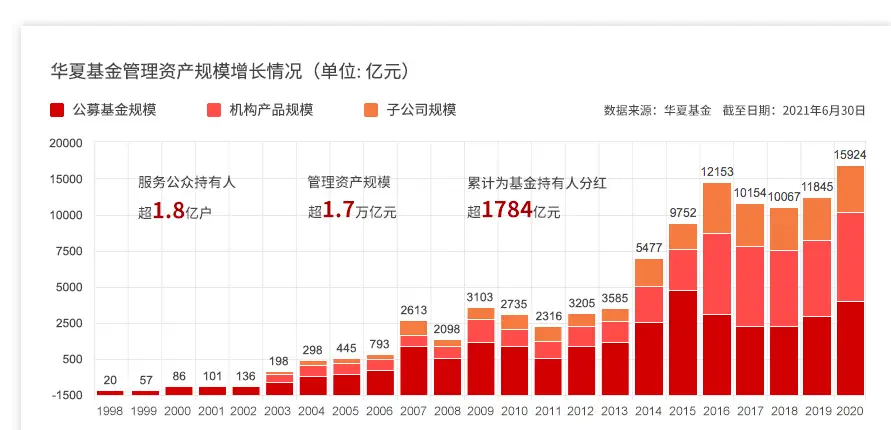Select the 2020 bar's orange subsidiary segment
The width and height of the screenshot is (891, 430).
coord(850,189)
